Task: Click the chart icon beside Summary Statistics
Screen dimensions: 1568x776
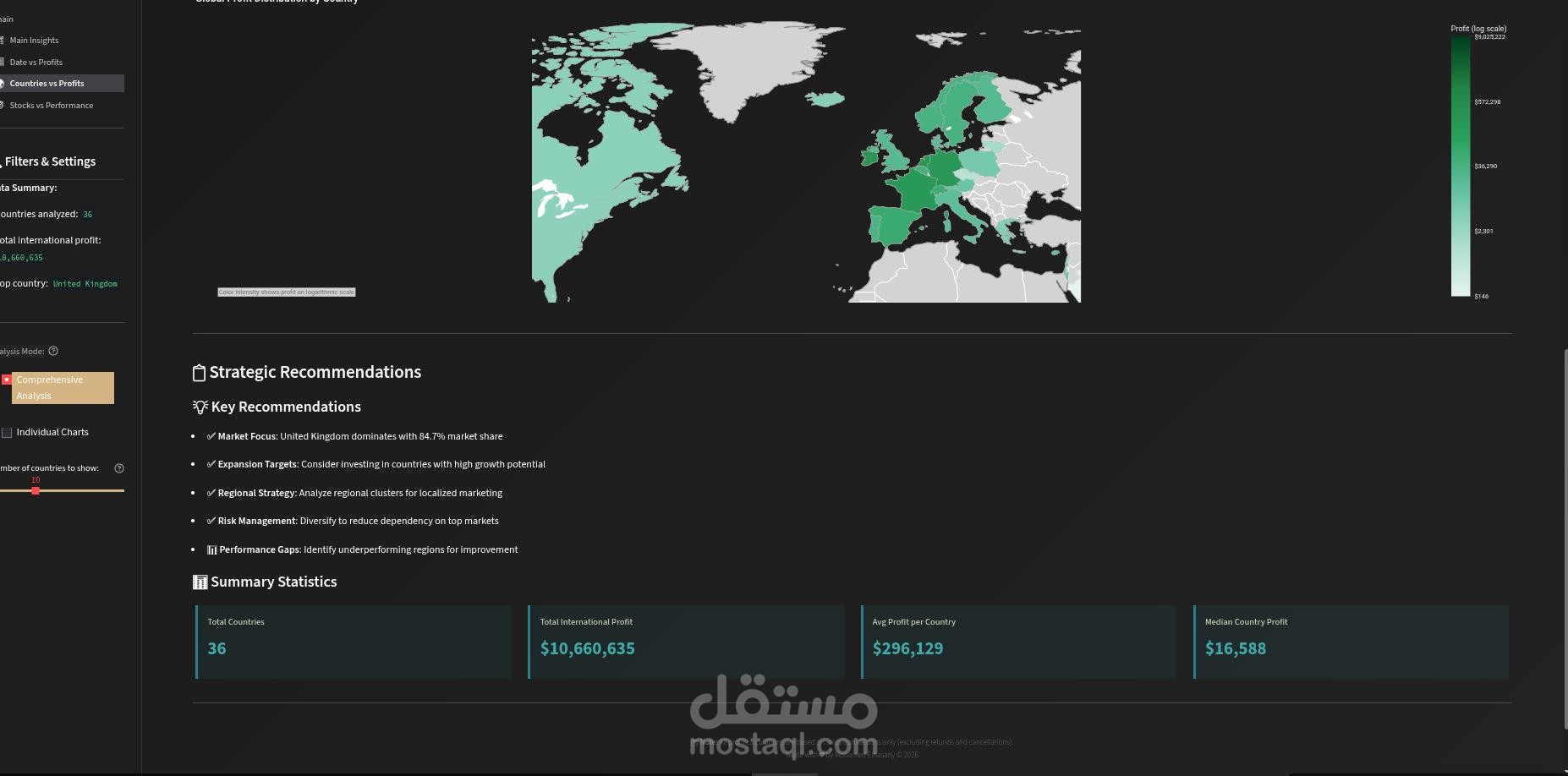Action: tap(200, 582)
